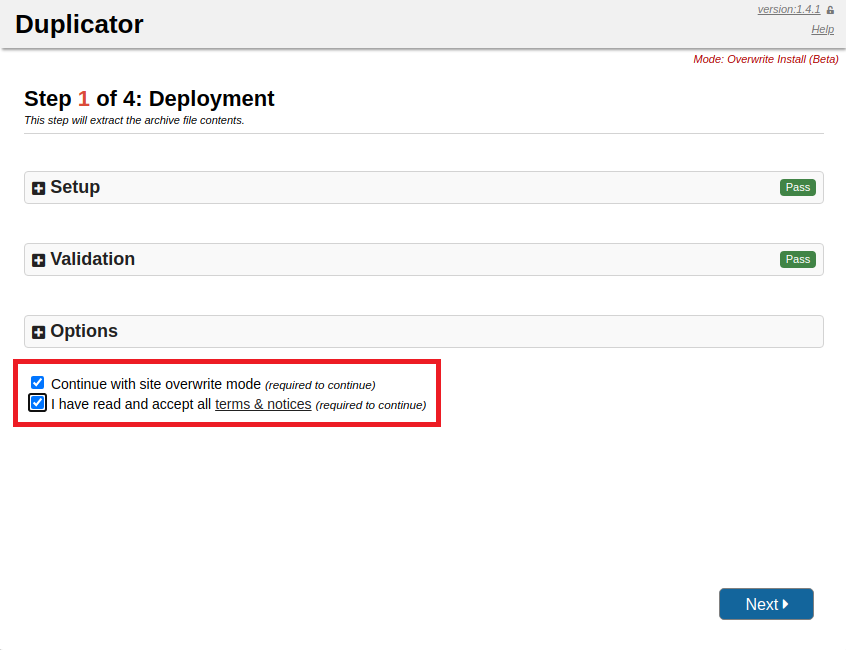Image resolution: width=846 pixels, height=650 pixels.
Task: Expand the Options section title
Action: pyautogui.click(x=84, y=331)
